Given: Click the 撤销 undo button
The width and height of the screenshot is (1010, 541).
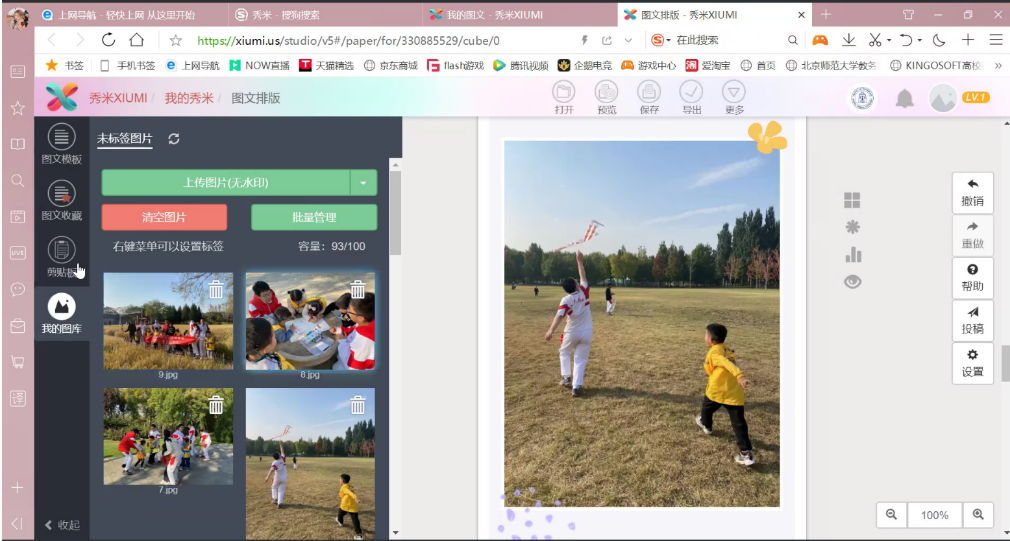Looking at the screenshot, I should (x=972, y=193).
